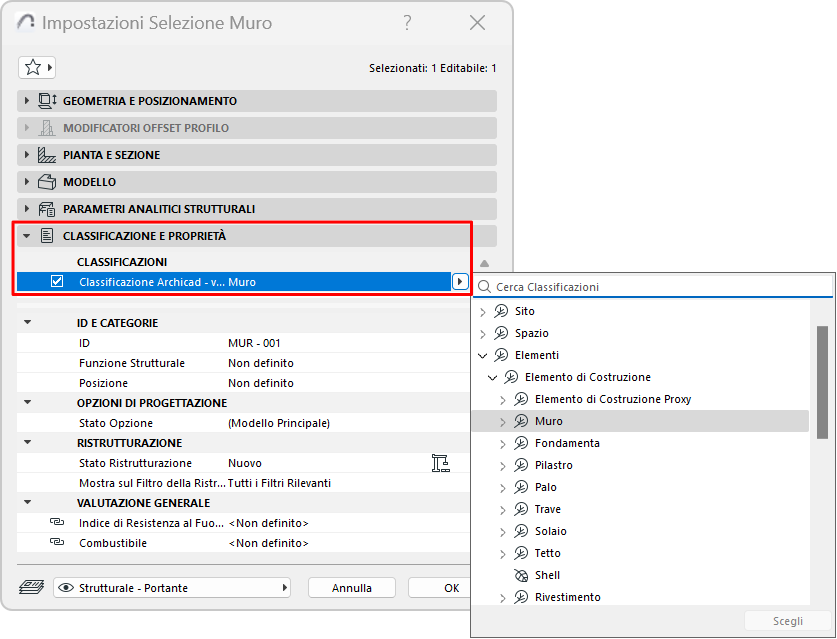Expand the Sito tree node
This screenshot has height=639, width=837.
483,312
